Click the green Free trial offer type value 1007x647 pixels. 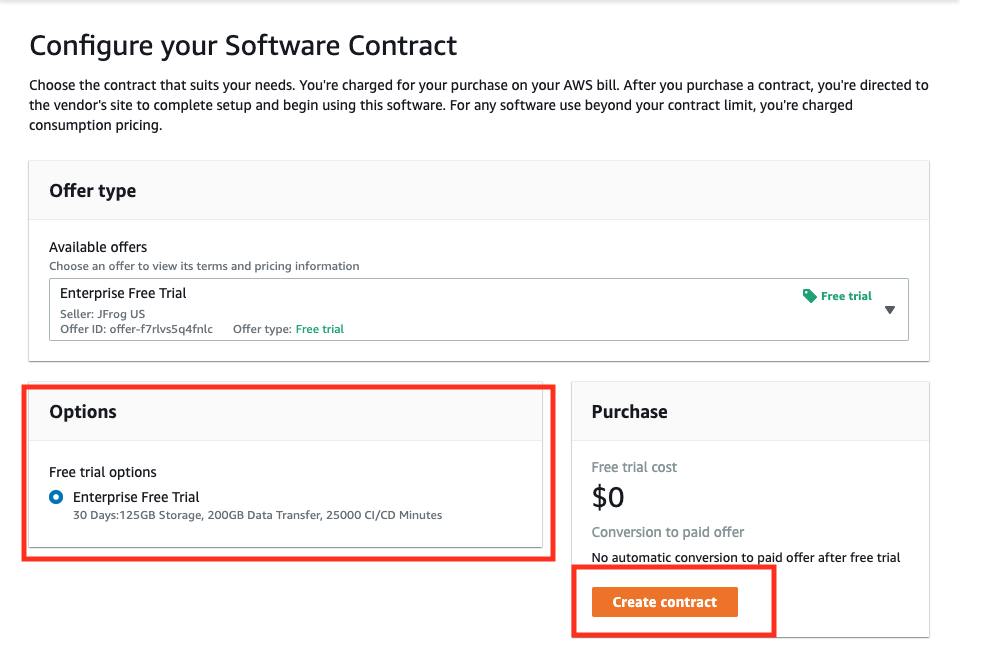click(x=319, y=329)
